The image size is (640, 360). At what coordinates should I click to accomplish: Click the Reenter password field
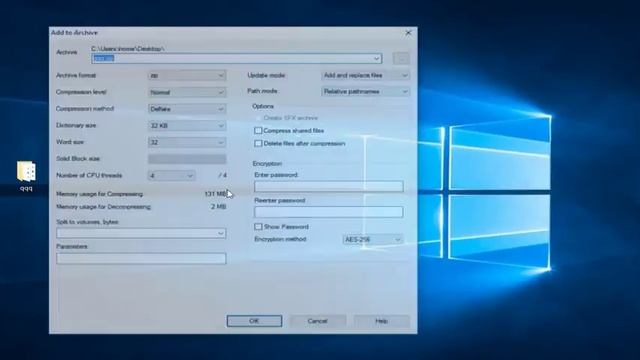[x=329, y=212]
